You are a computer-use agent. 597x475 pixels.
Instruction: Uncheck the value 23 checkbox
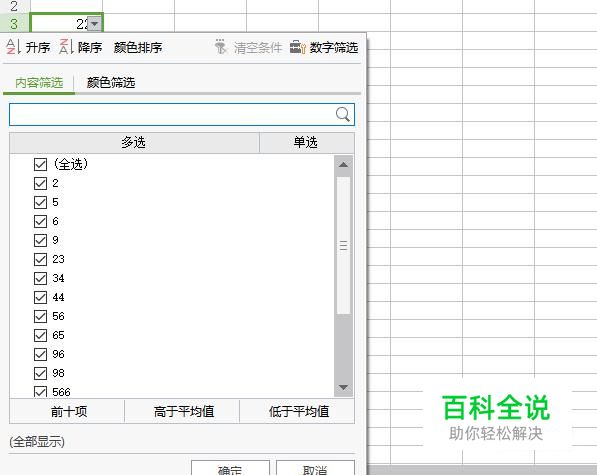(x=40, y=260)
